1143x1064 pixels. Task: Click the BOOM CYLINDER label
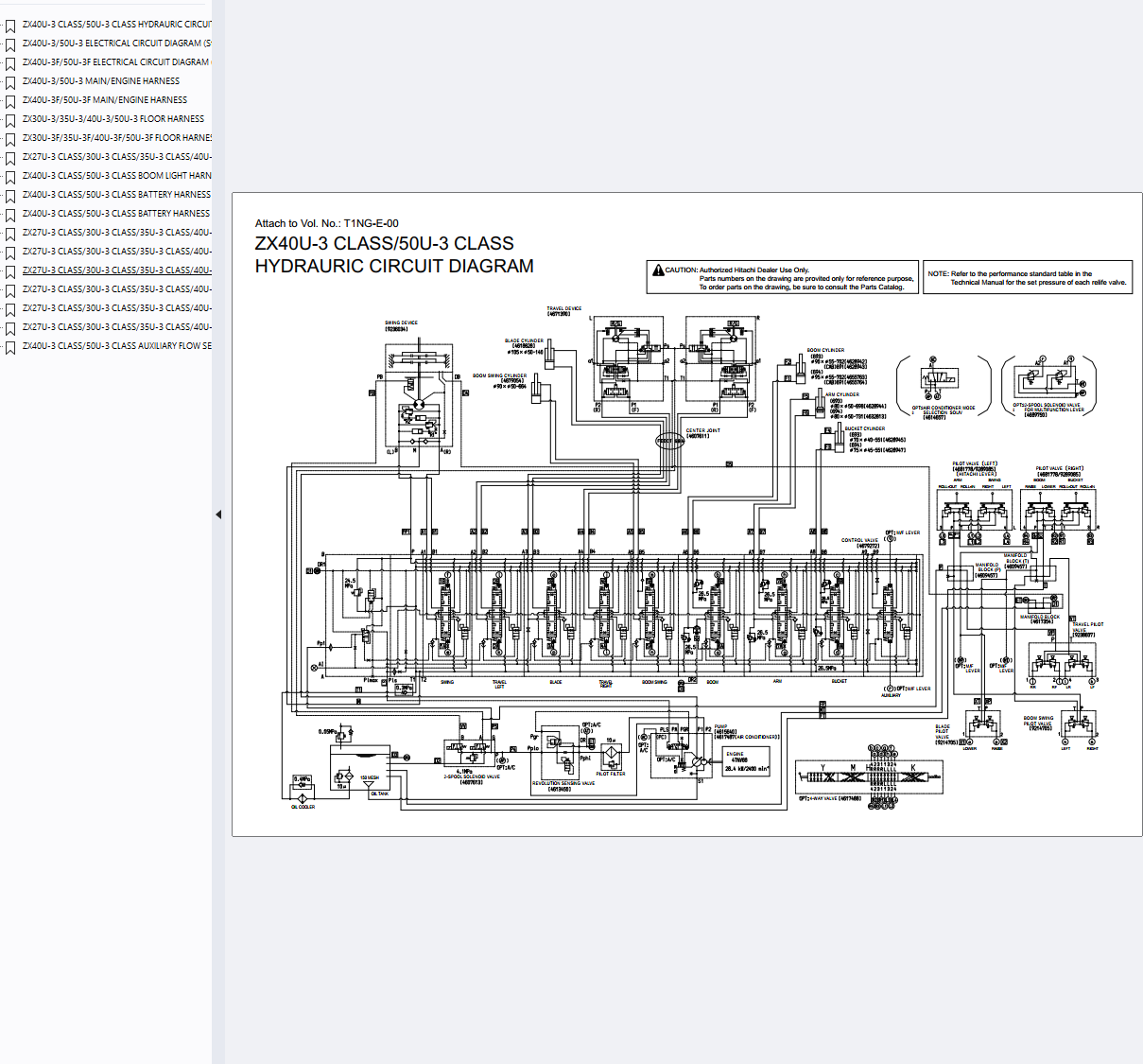[825, 351]
